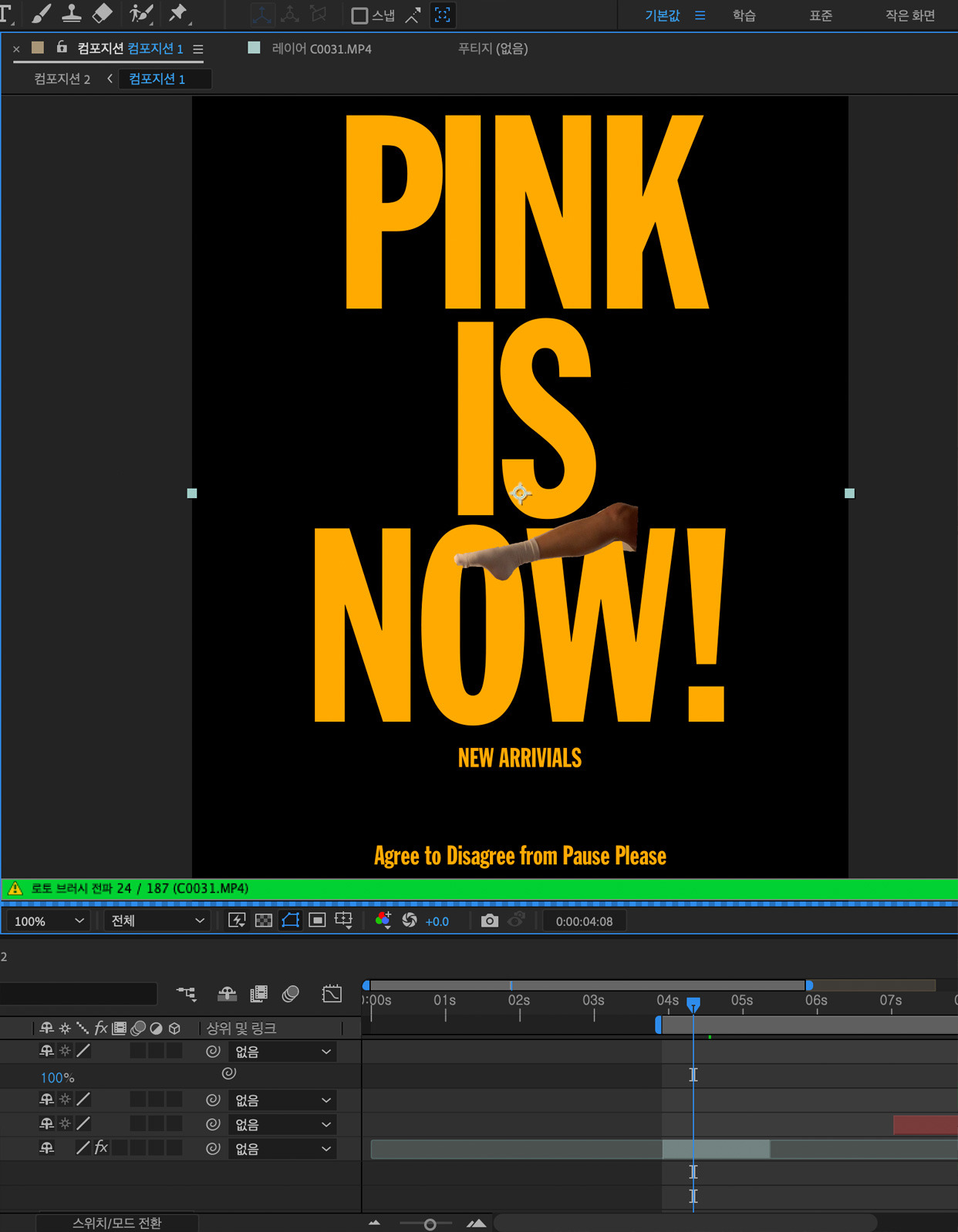Select the 컴포지션 1 breadcrumb button
958x1232 pixels.
pos(164,79)
